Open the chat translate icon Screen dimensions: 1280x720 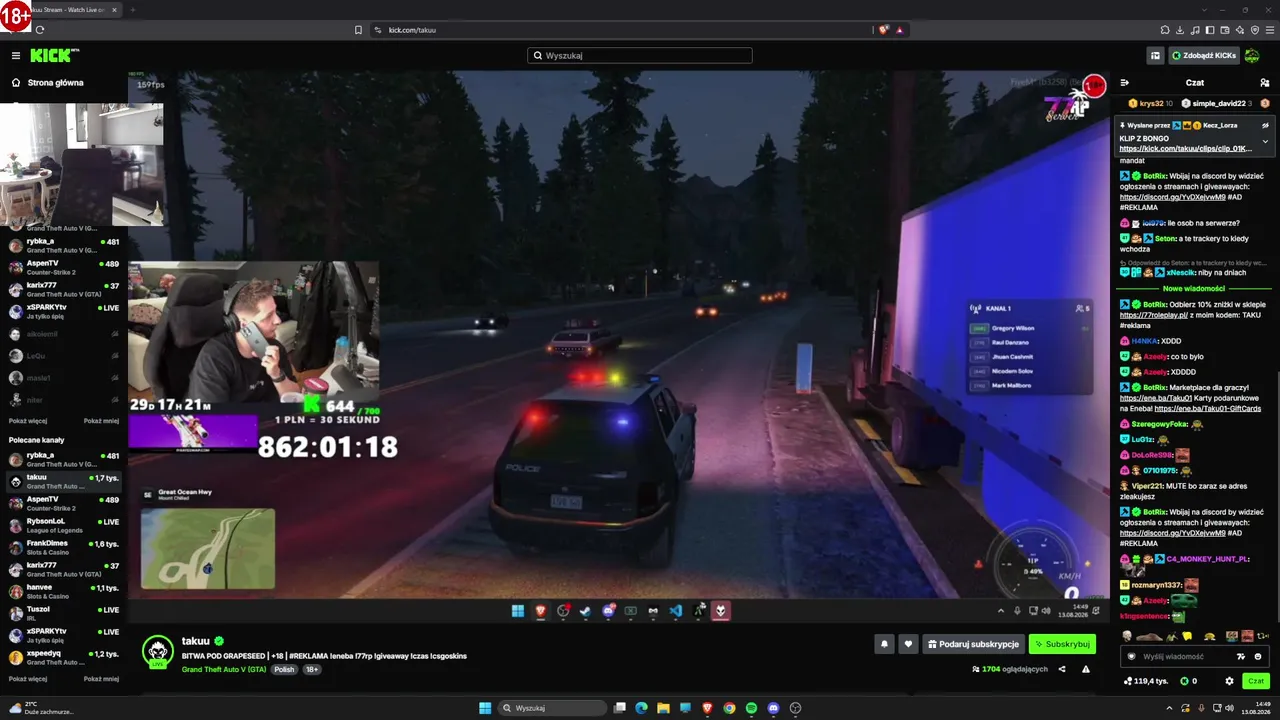(x=1241, y=656)
